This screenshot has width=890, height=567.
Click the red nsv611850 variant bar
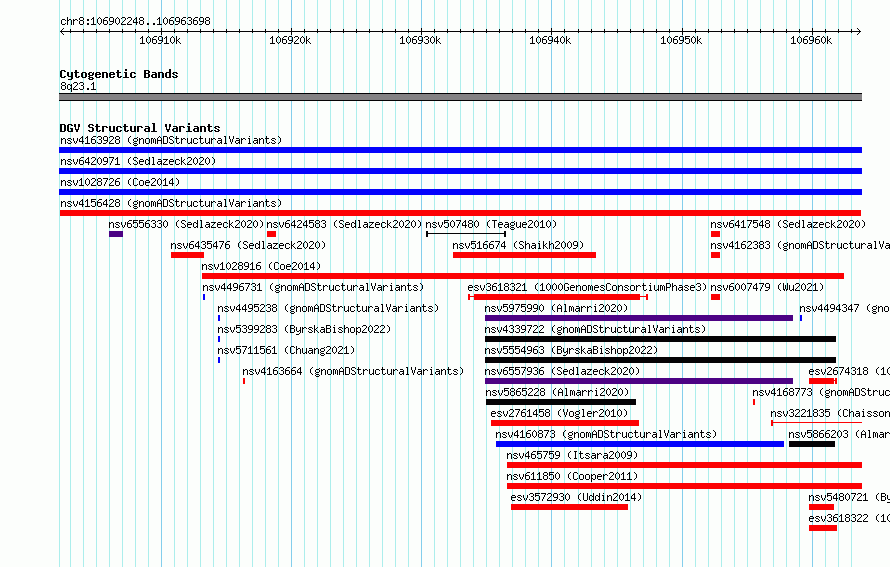tap(685, 486)
